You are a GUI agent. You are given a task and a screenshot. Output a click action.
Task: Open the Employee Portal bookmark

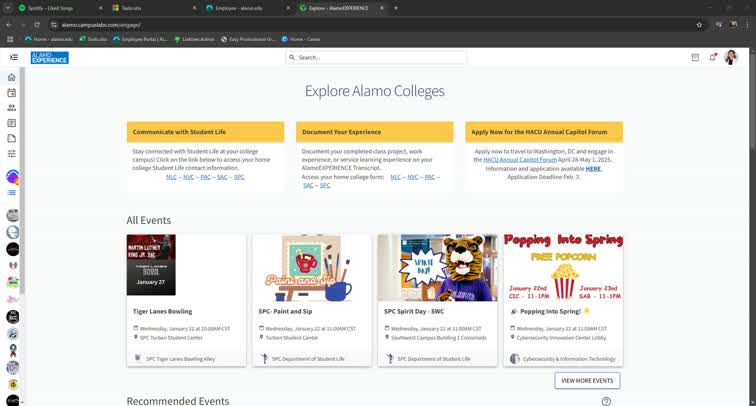pos(140,39)
